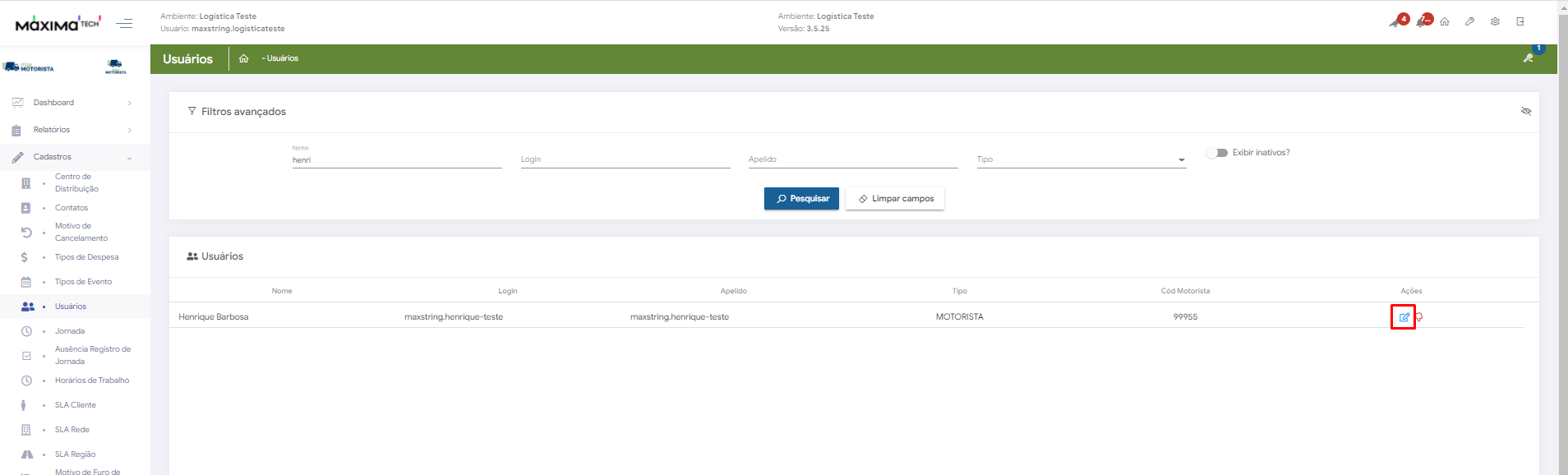Click the Usuários people icon in sidebar
The height and width of the screenshot is (475, 1568).
click(x=28, y=307)
